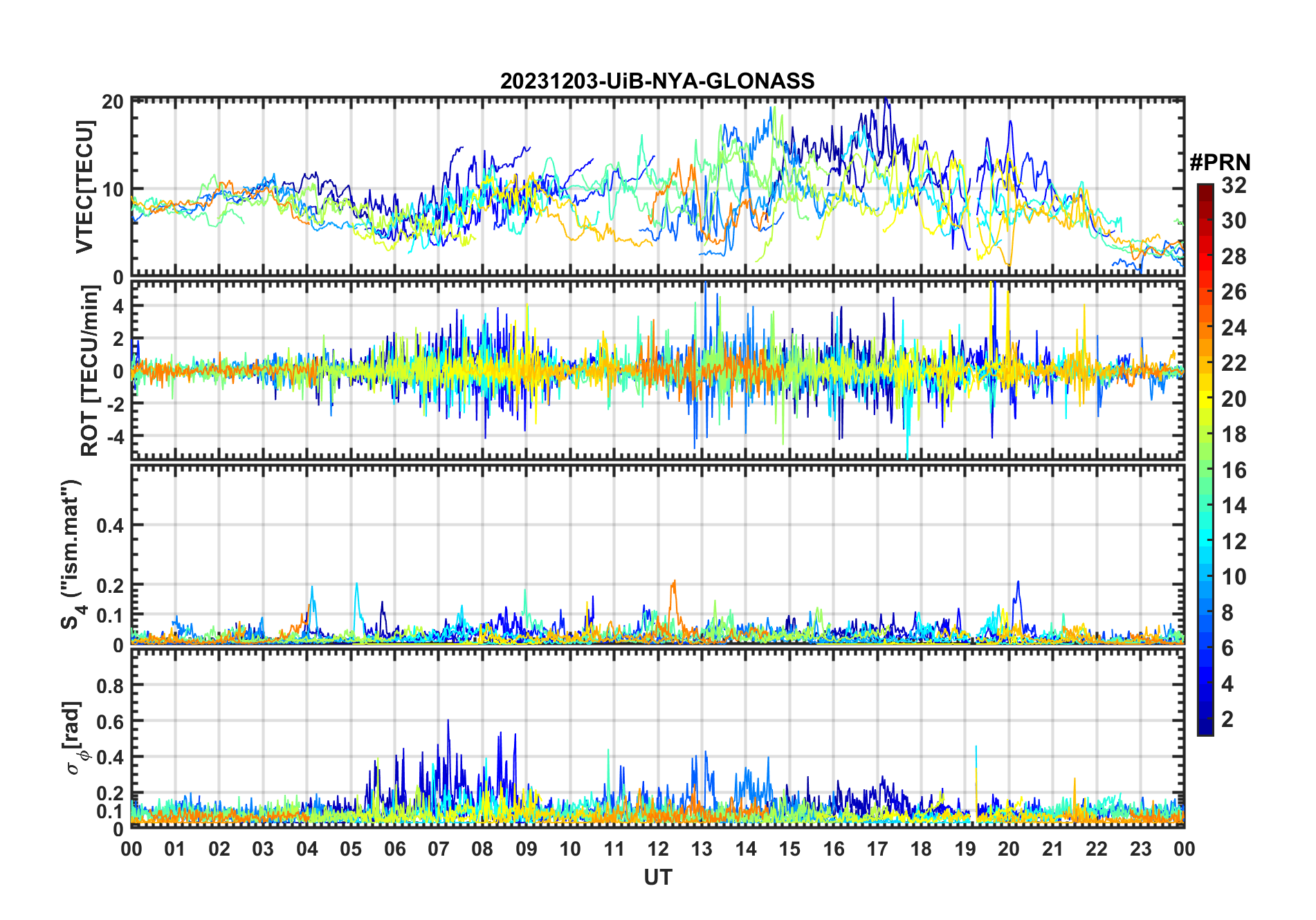The image size is (1316, 920).
Task: Click the x-axis tick label 19
Action: click(x=965, y=849)
